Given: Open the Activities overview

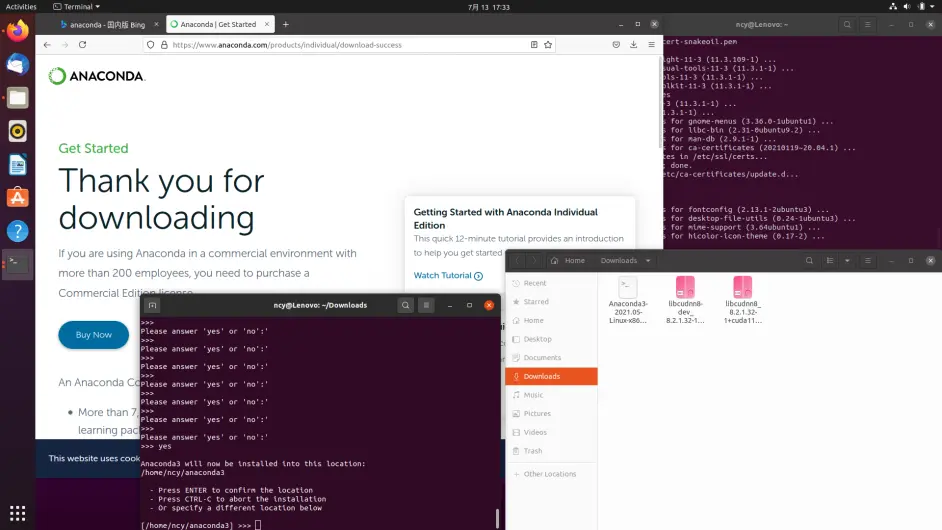Looking at the screenshot, I should [x=21, y=7].
